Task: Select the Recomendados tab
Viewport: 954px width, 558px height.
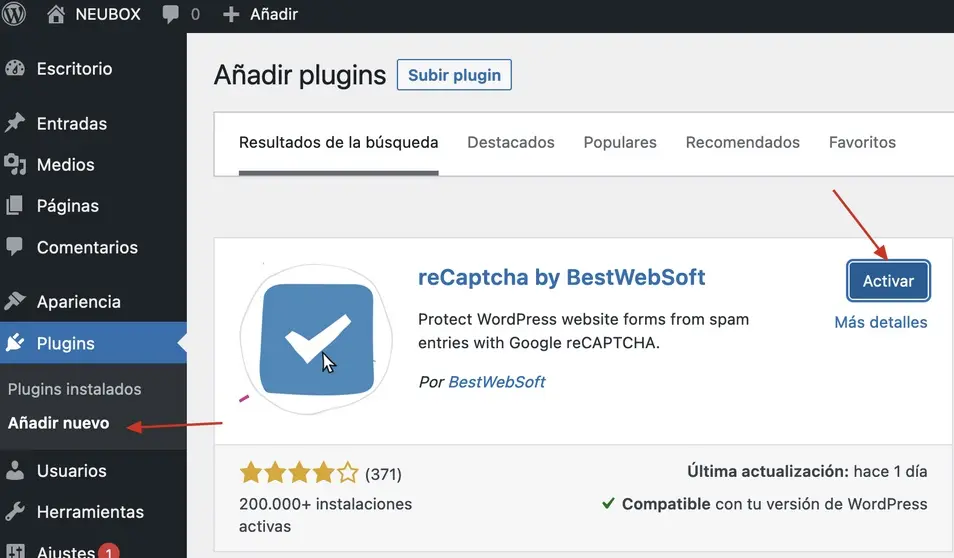Action: point(742,142)
